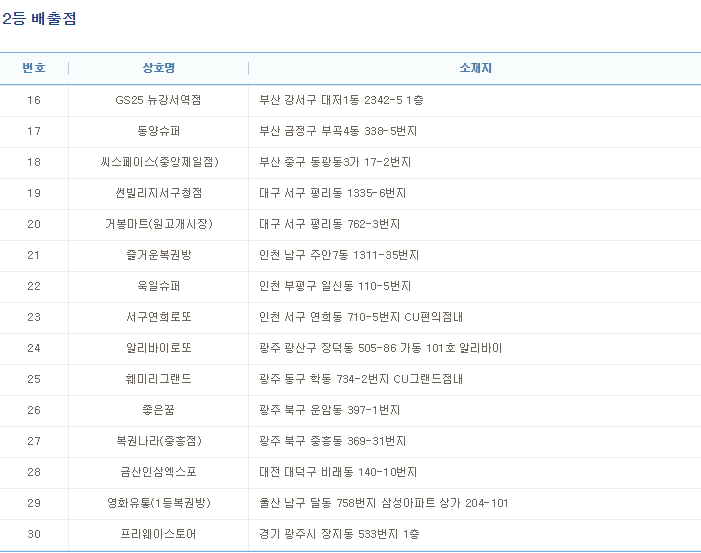Click store name 즐거운복권방
This screenshot has width=701, height=553.
(x=159, y=255)
